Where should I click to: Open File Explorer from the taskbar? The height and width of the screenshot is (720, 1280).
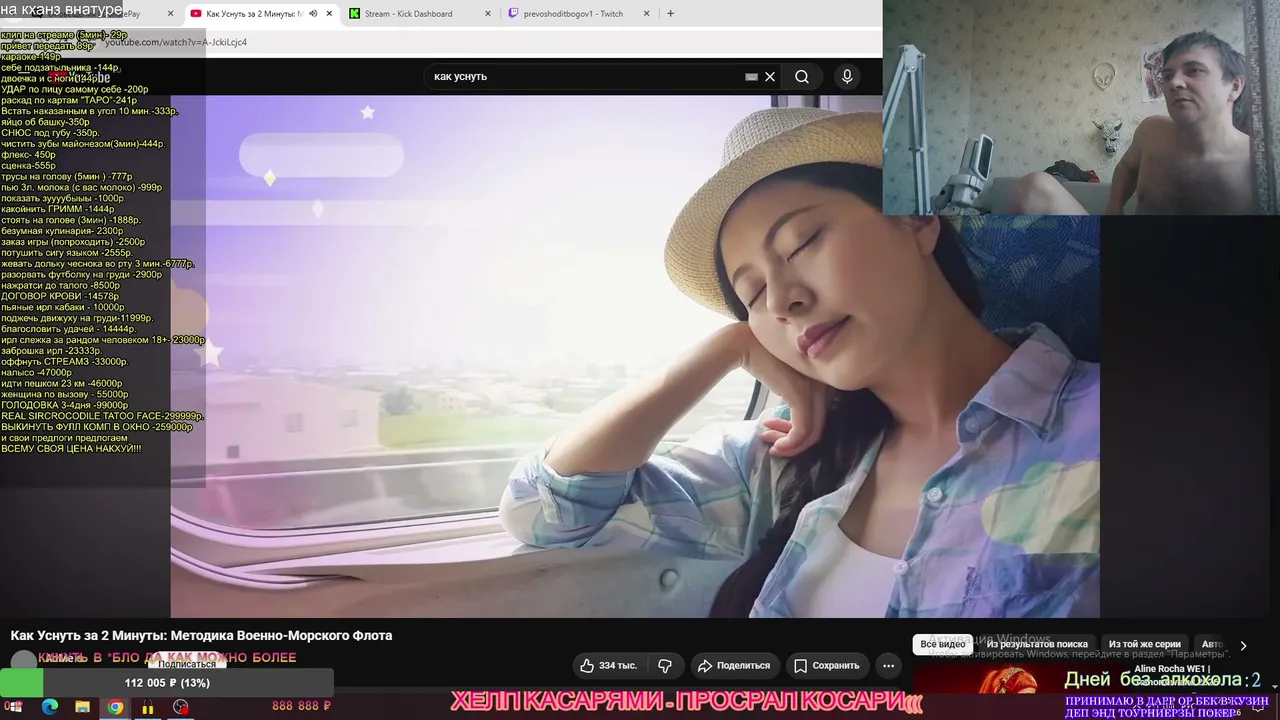pyautogui.click(x=82, y=707)
